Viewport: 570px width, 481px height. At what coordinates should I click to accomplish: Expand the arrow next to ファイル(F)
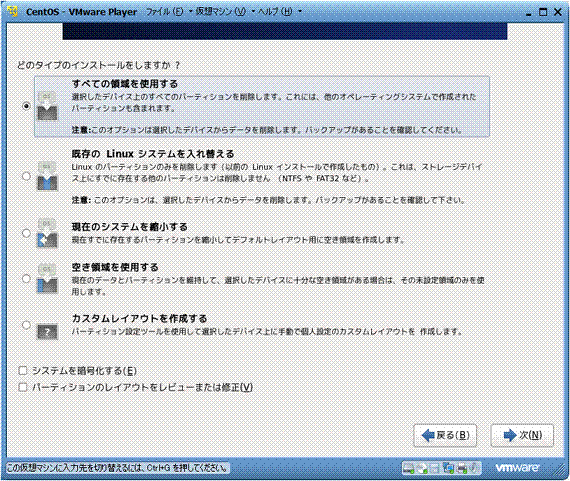pos(190,12)
